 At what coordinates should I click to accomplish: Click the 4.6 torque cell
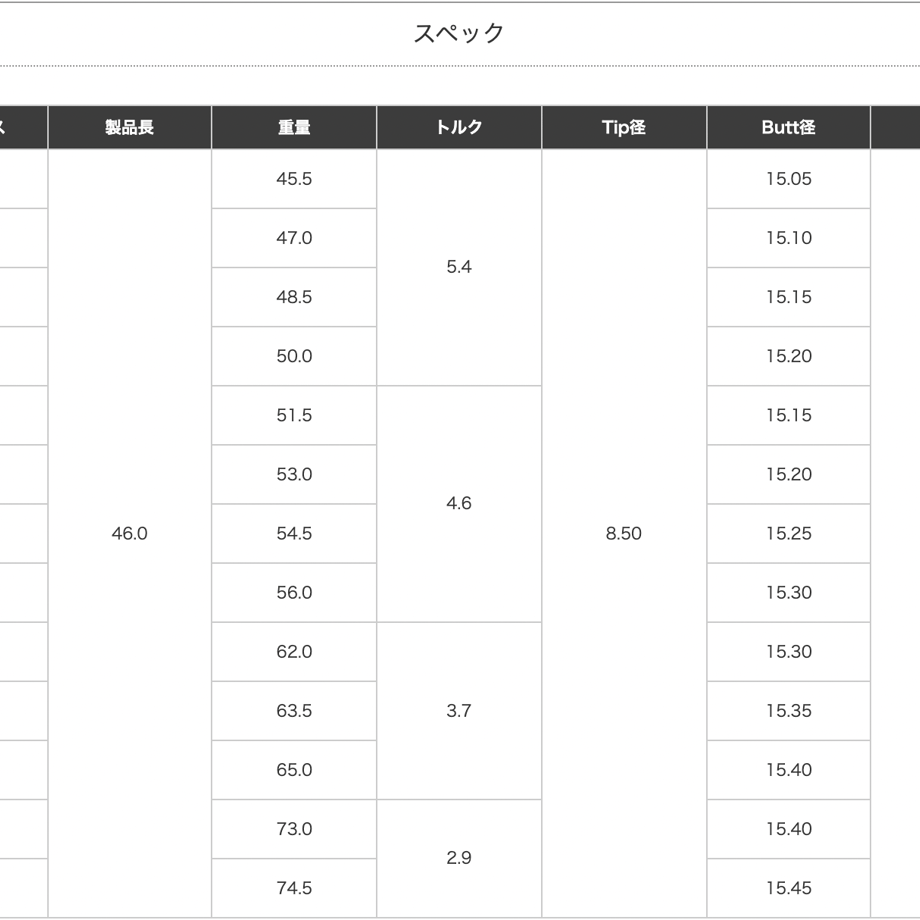459,503
